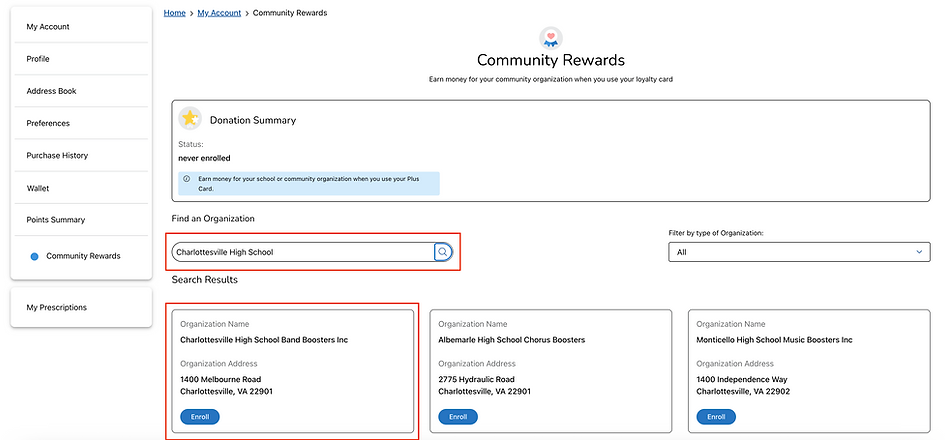This screenshot has width=945, height=440.
Task: Click the 2775 Hydraulic Road address
Action: [x=477, y=380]
